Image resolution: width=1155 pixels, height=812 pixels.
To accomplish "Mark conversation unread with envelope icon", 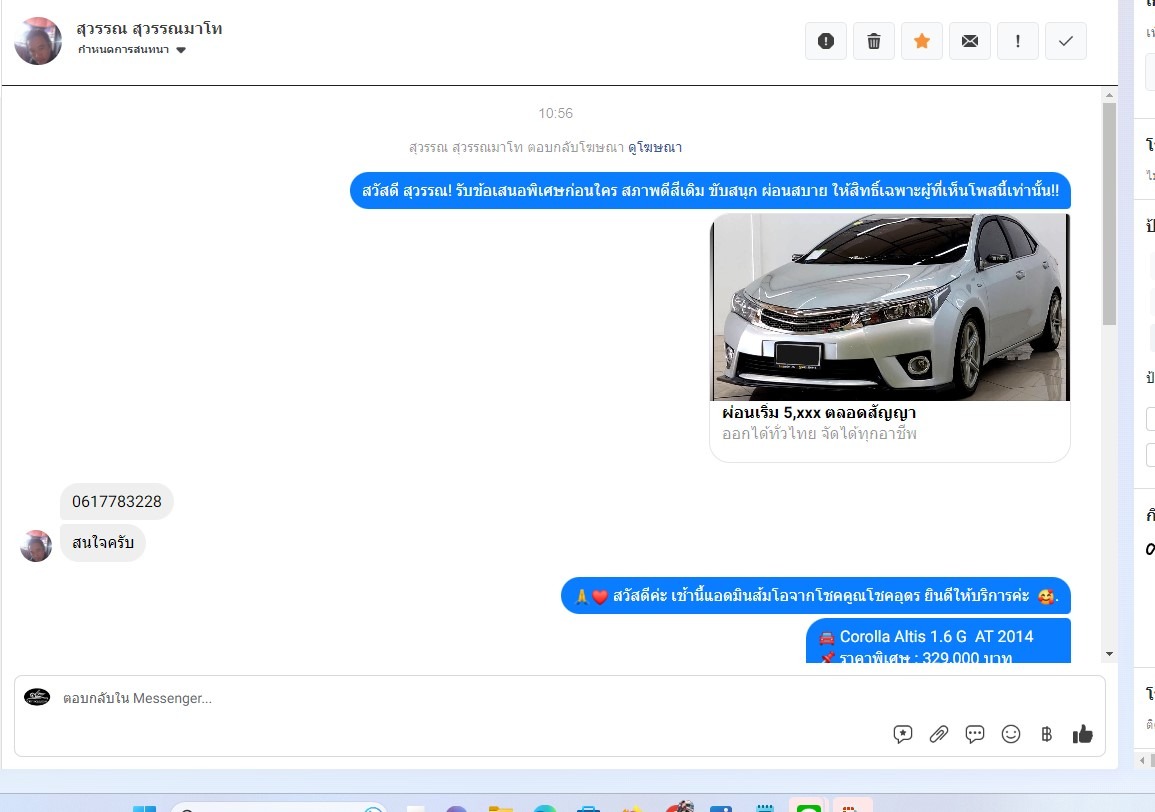I will click(x=970, y=41).
